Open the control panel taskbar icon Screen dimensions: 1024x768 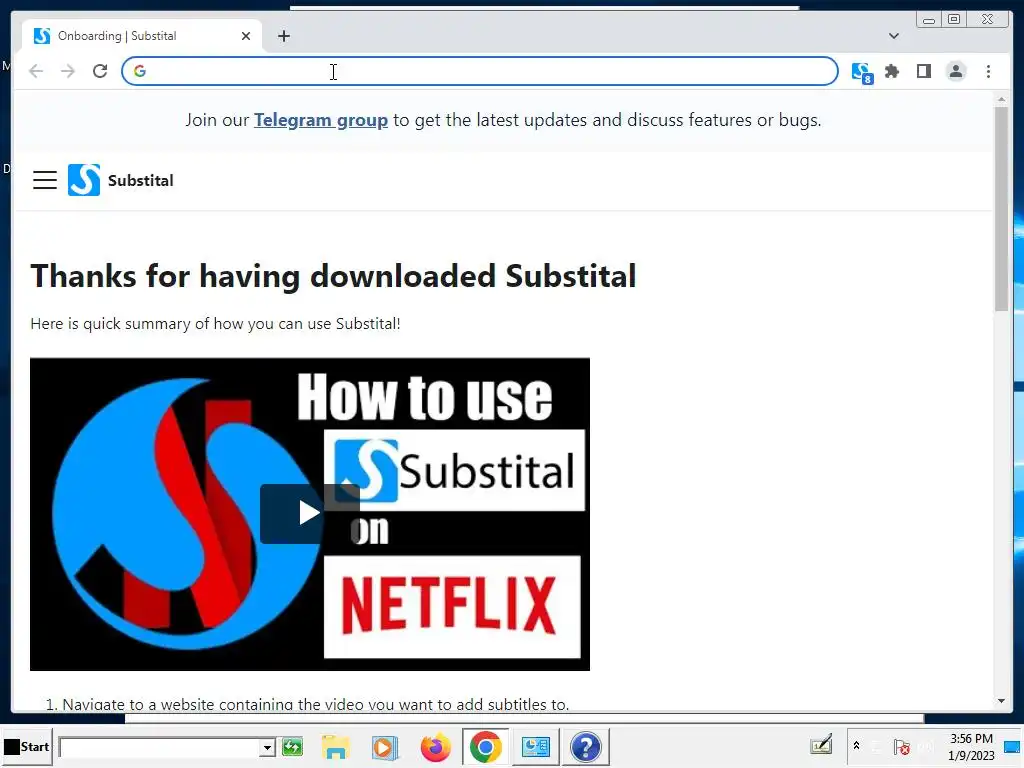point(536,746)
